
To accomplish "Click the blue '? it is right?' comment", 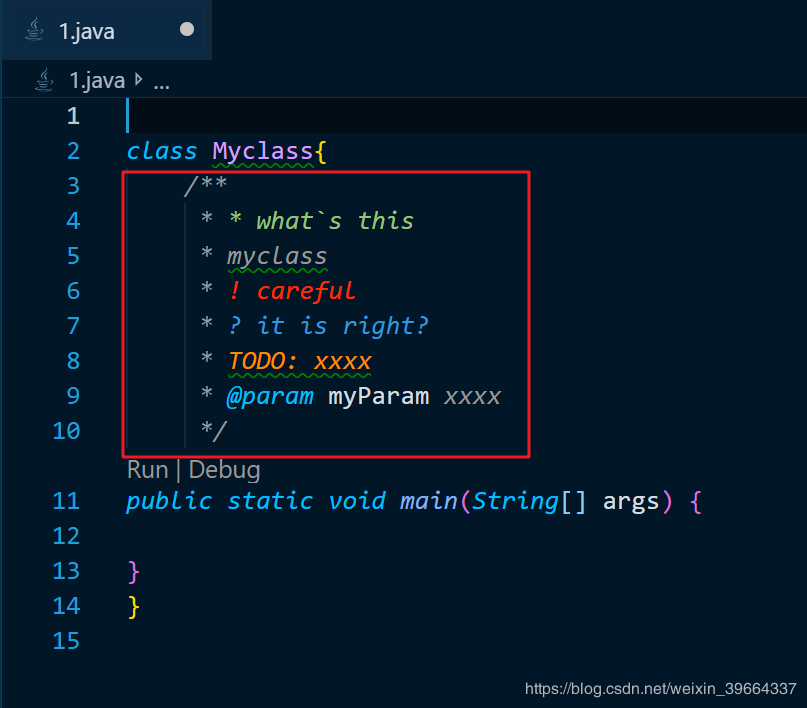I will tap(328, 326).
